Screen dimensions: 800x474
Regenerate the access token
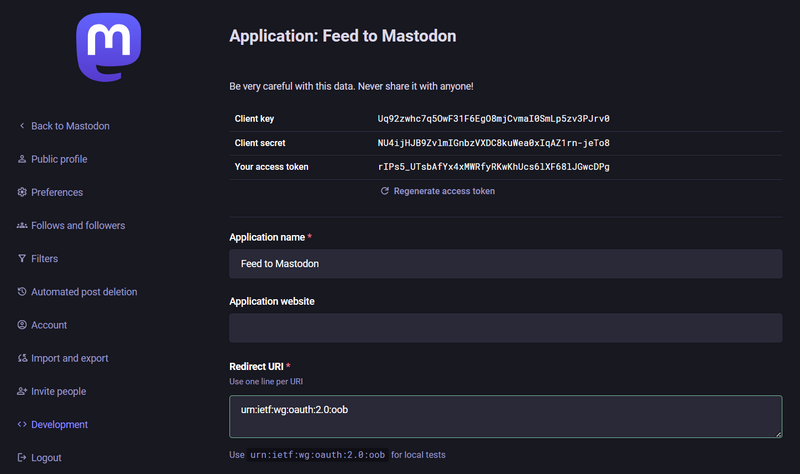point(444,191)
